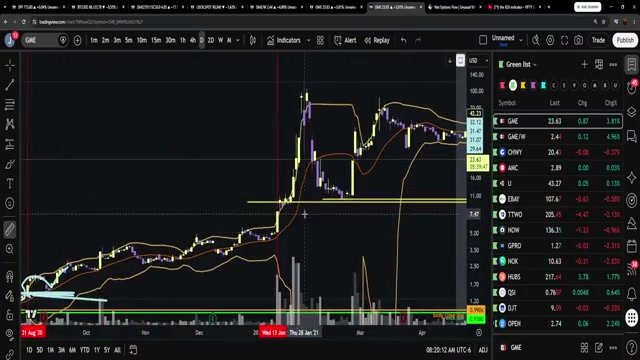Open watchlist advanced view icon
Viewport: 640px width, 360px height.
point(599,64)
